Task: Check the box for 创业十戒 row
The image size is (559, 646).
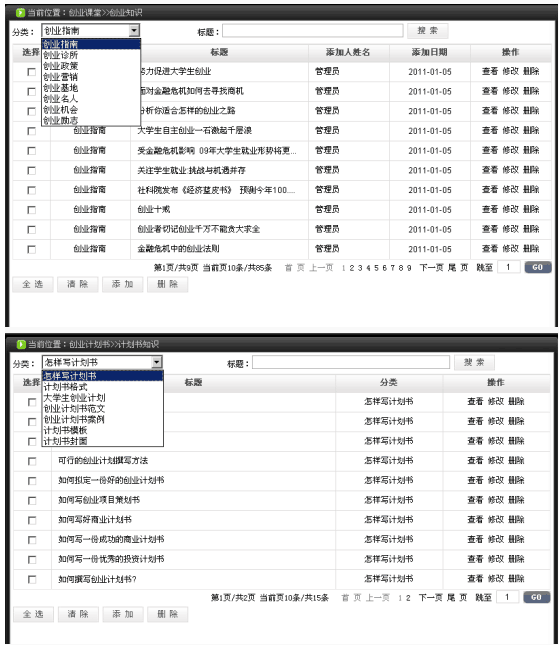Action: click(31, 210)
